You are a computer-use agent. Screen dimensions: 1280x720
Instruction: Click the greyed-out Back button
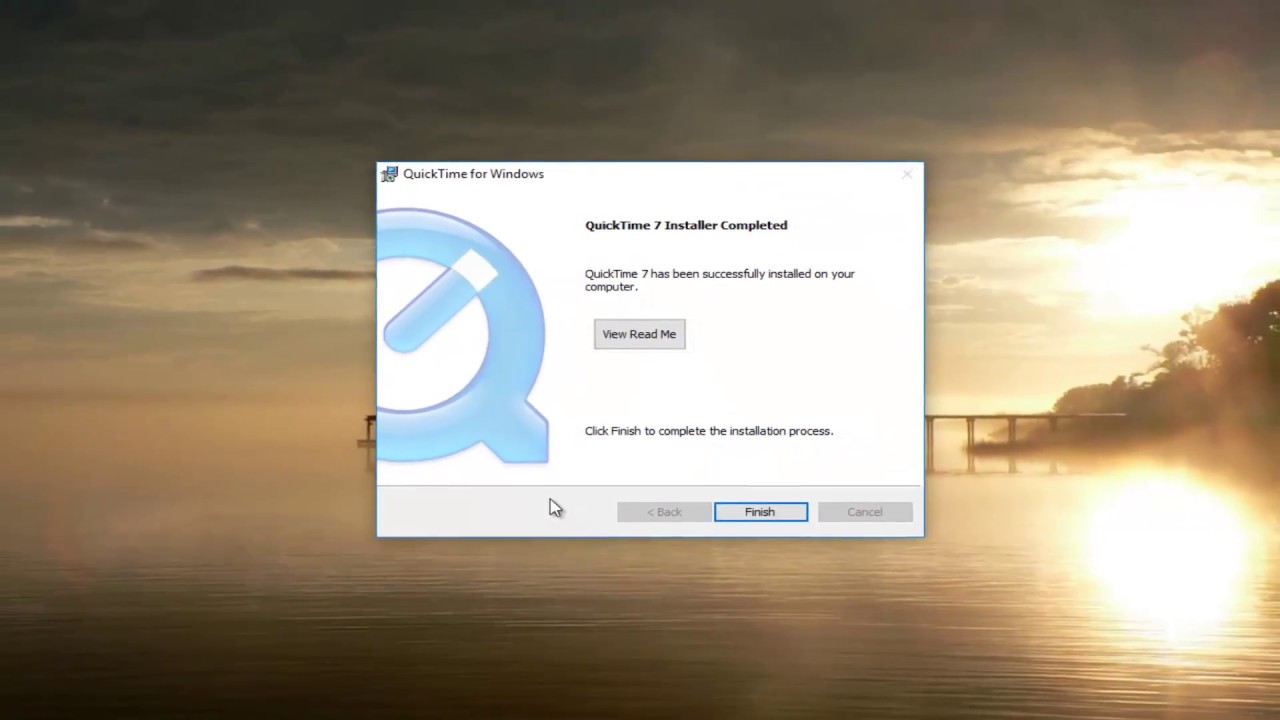[664, 512]
